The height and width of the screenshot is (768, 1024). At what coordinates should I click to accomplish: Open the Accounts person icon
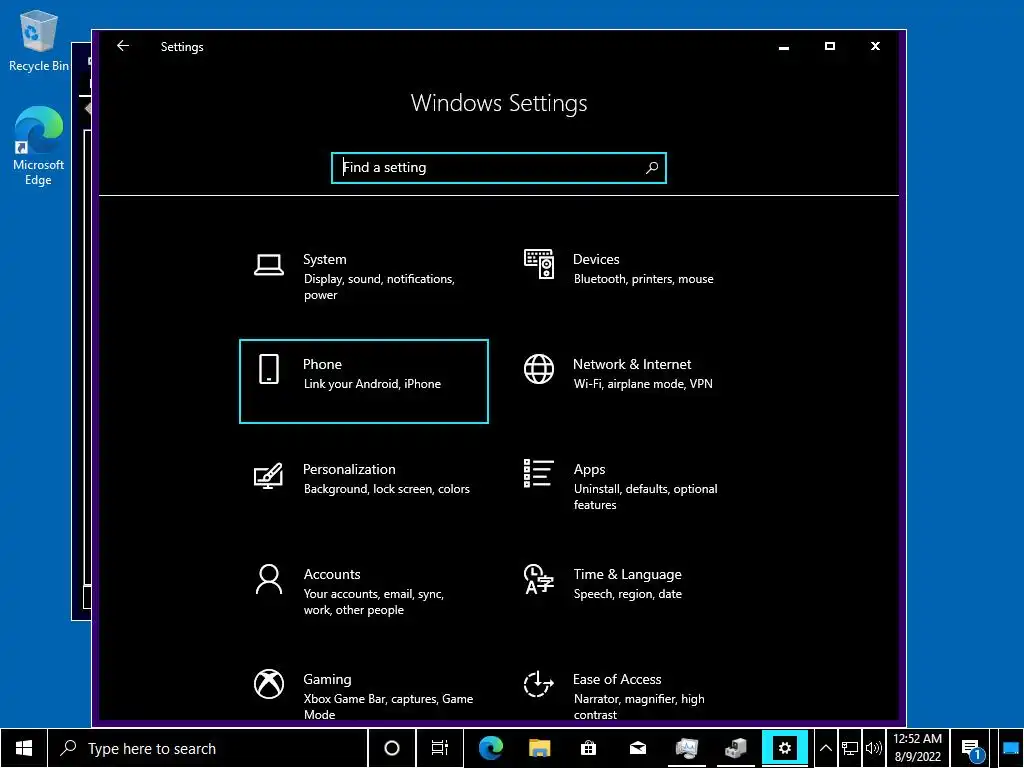click(x=268, y=579)
